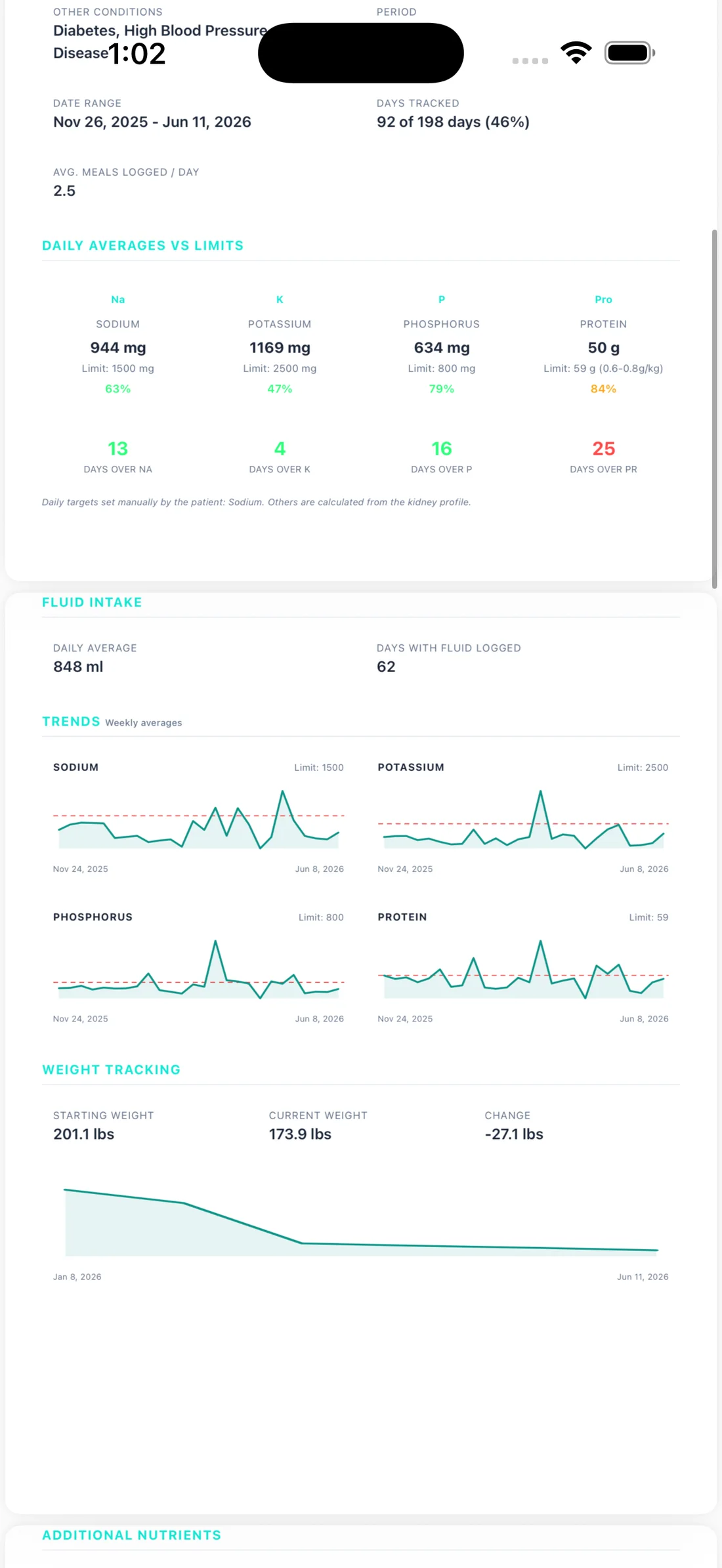Screen dimensions: 722x1568
Task: Select date range Nov 26, 2025 - Jun 11, 2026
Action: 152,122
